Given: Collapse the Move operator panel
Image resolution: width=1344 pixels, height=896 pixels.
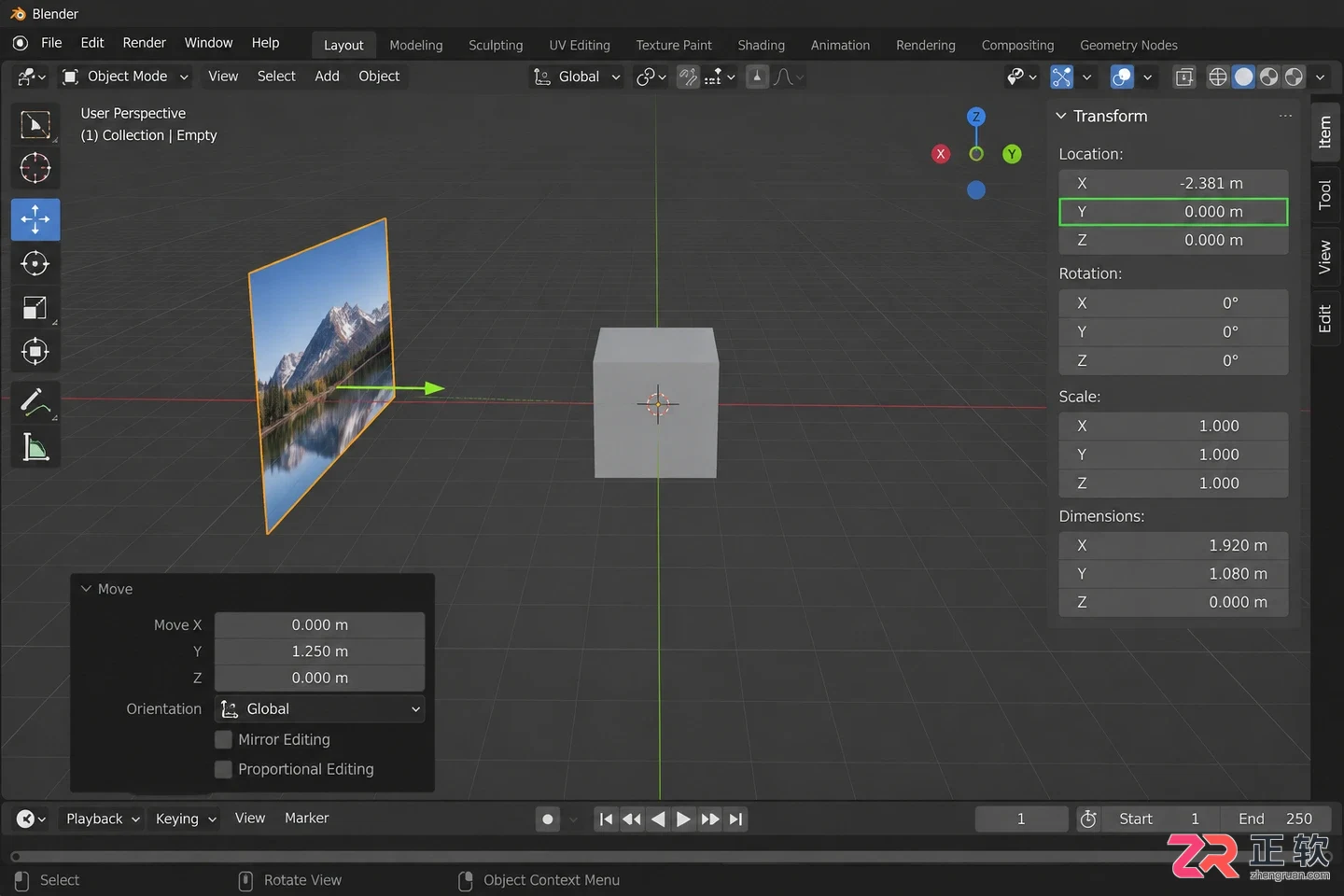Looking at the screenshot, I should (x=87, y=589).
